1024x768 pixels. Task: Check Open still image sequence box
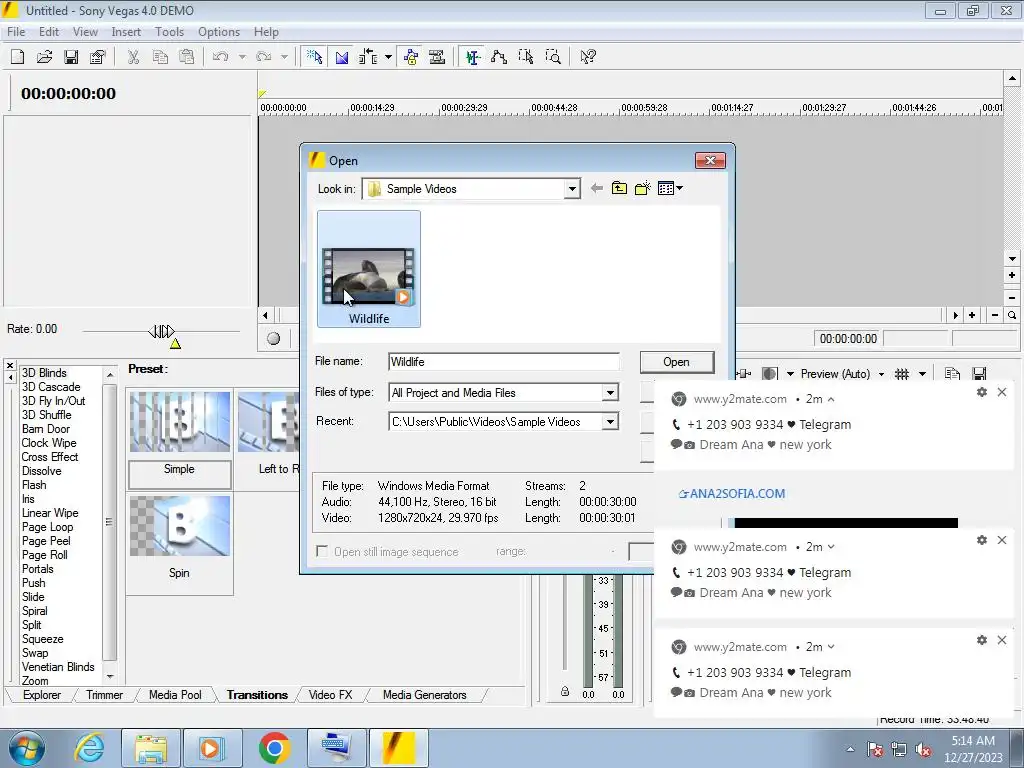point(322,552)
